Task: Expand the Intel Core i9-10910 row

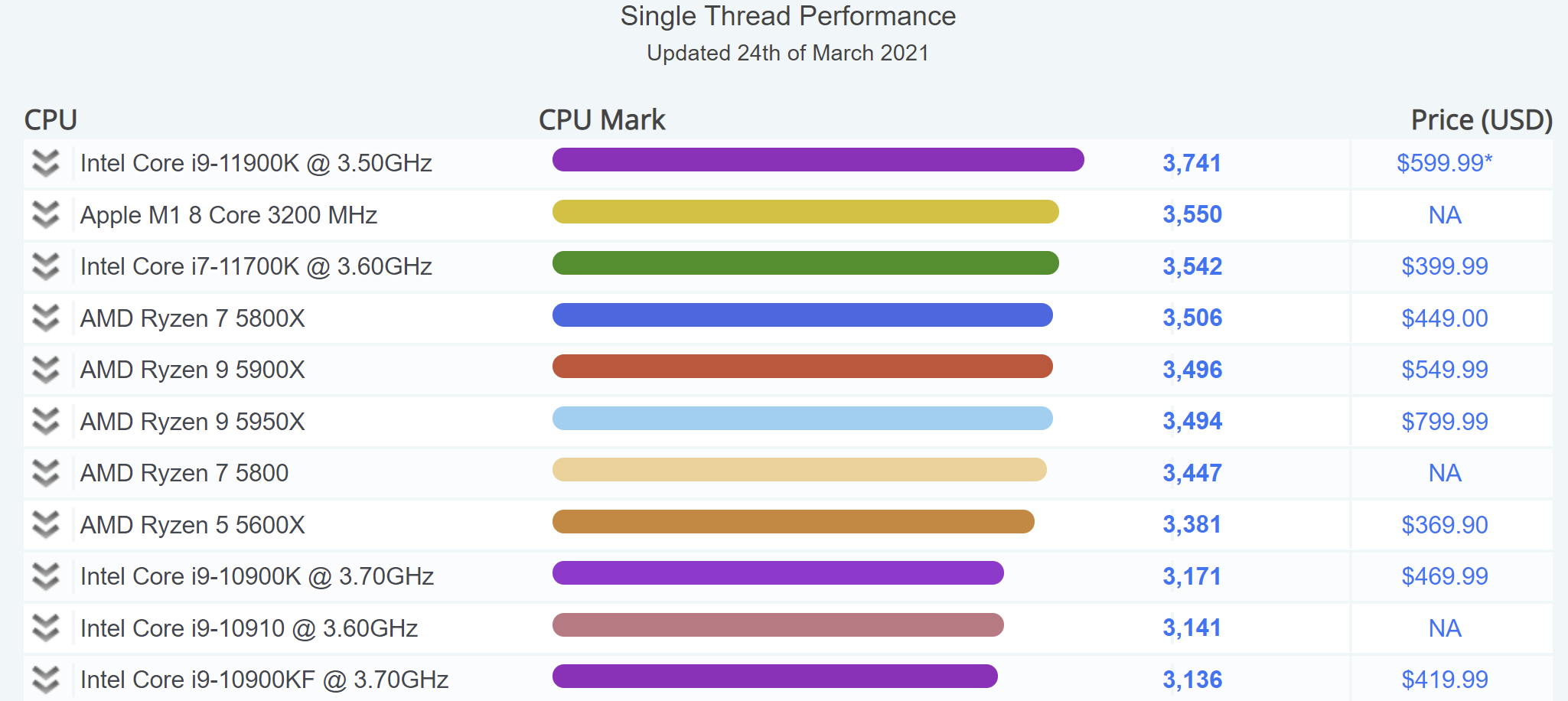Action: (x=46, y=628)
